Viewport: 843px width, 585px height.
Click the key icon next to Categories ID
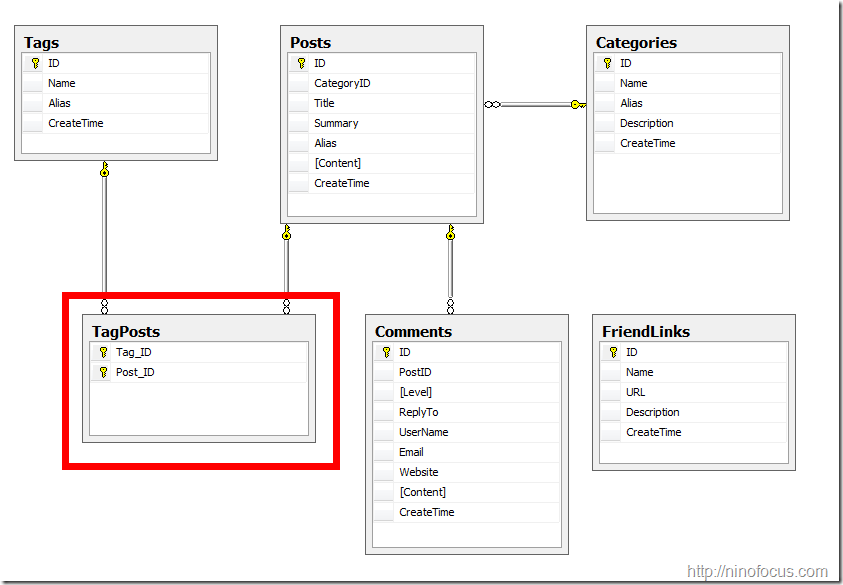[x=608, y=63]
